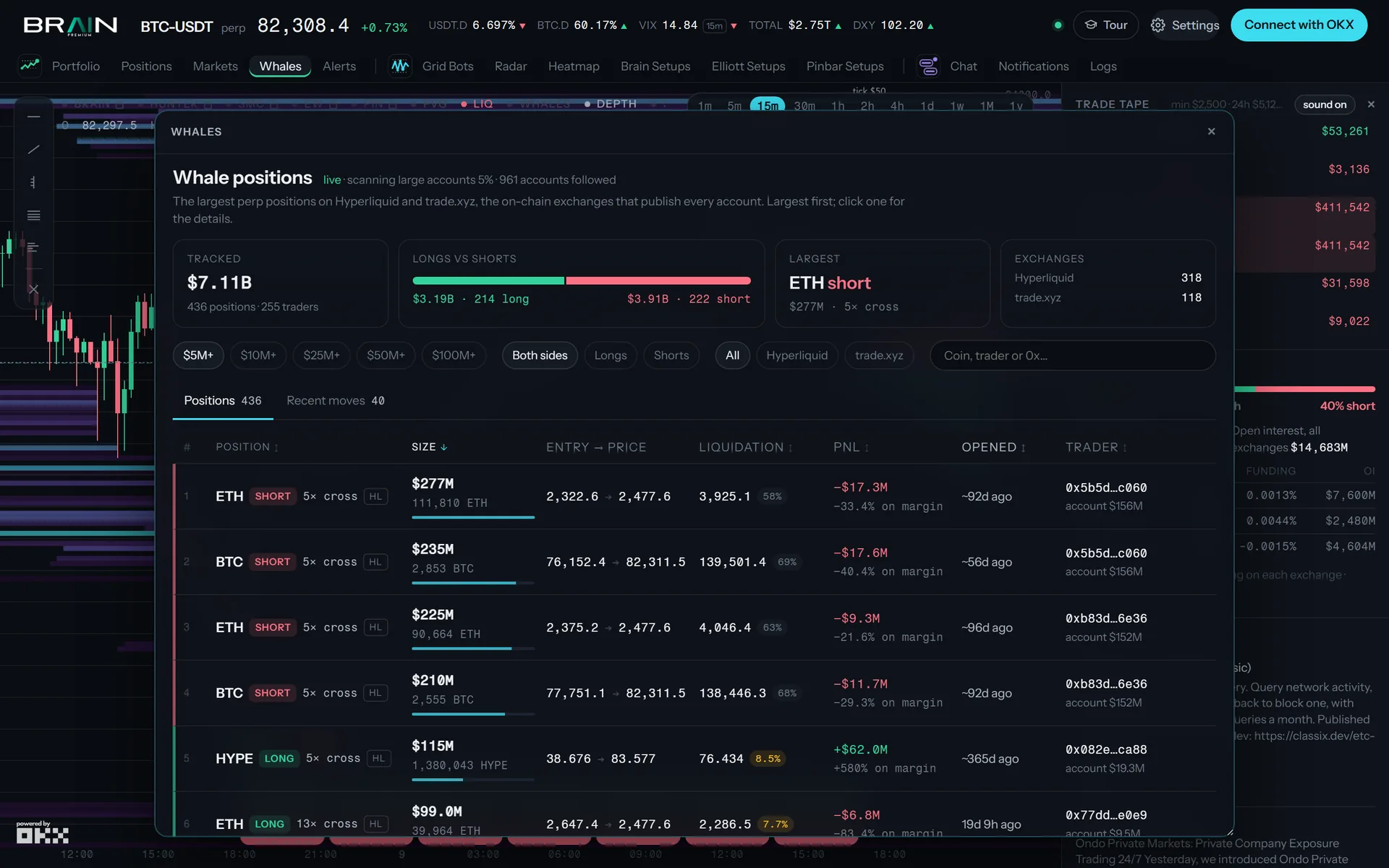
Task: Click the X tool in chart sidebar
Action: tap(33, 289)
